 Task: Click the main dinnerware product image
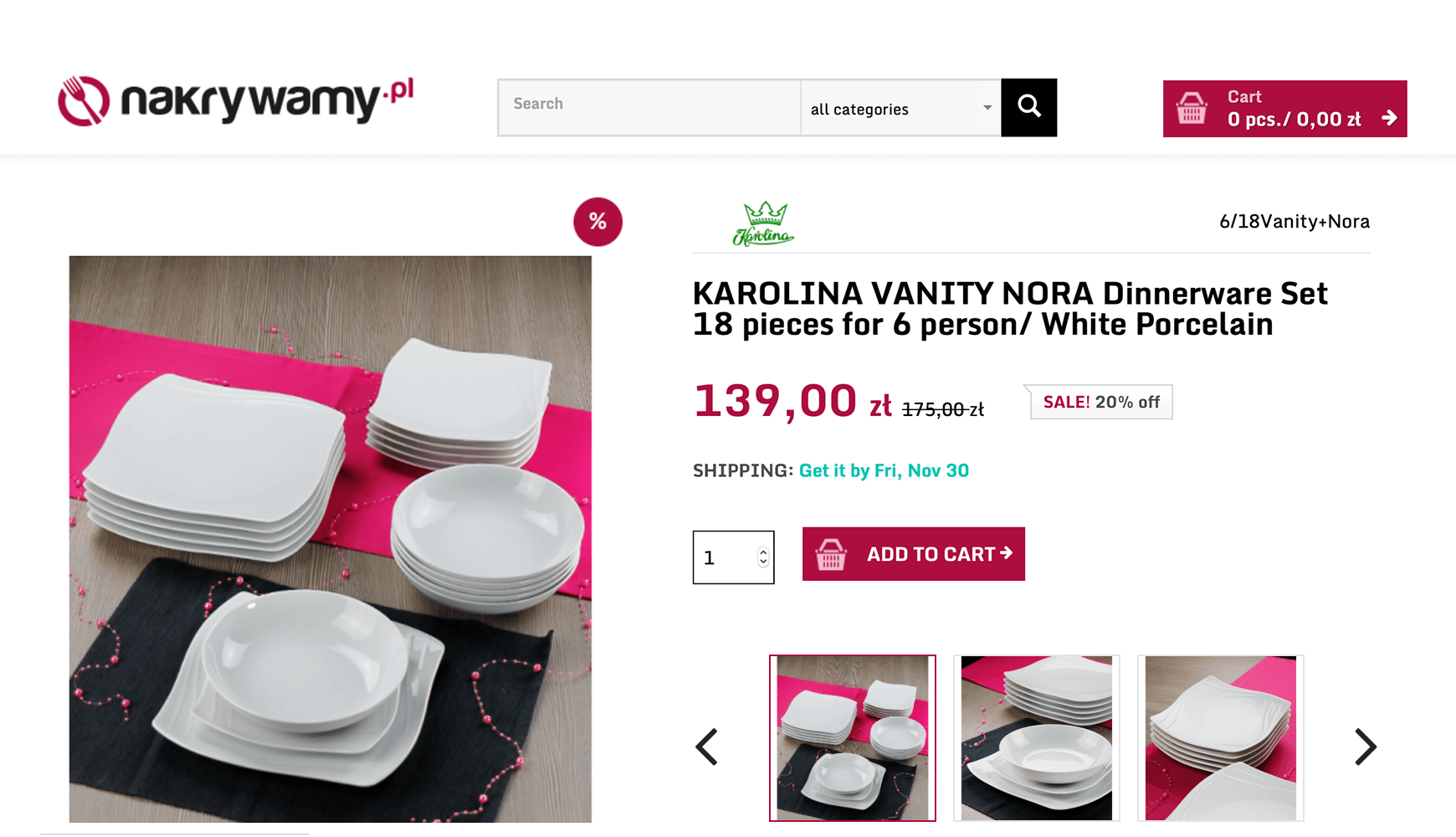click(331, 539)
